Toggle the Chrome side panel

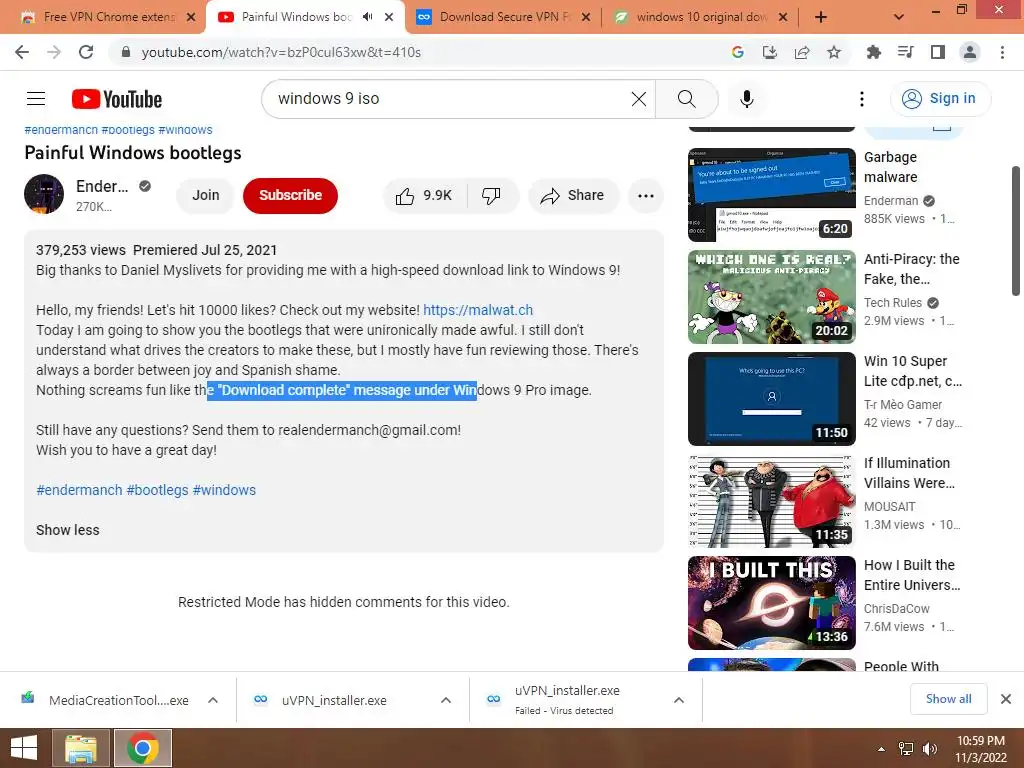click(937, 52)
